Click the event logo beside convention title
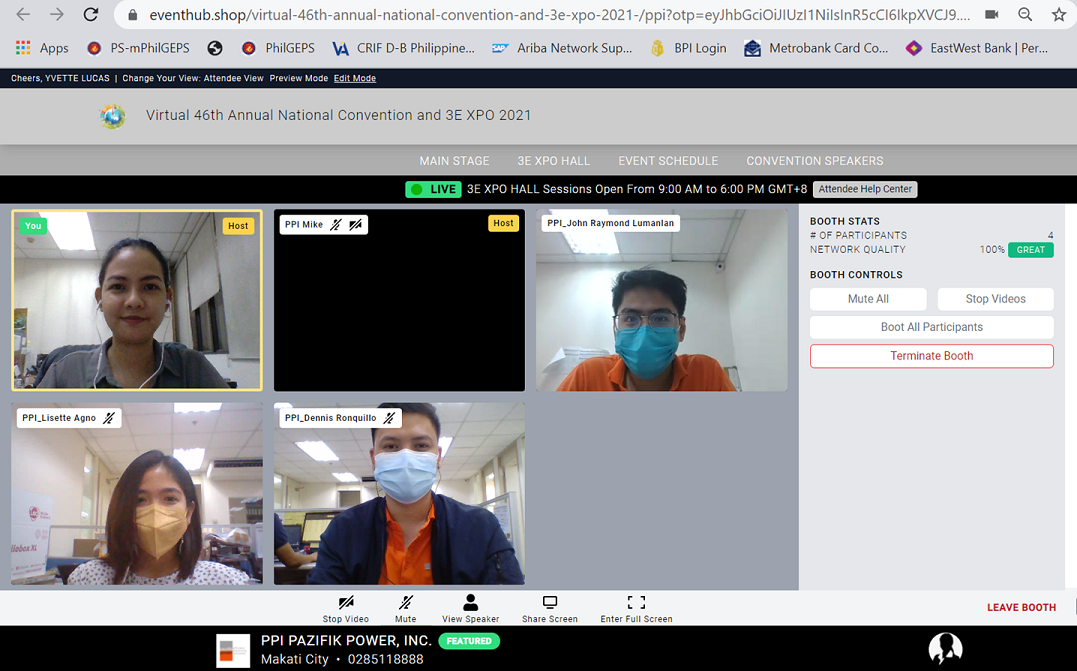This screenshot has width=1077, height=671. coord(113,116)
